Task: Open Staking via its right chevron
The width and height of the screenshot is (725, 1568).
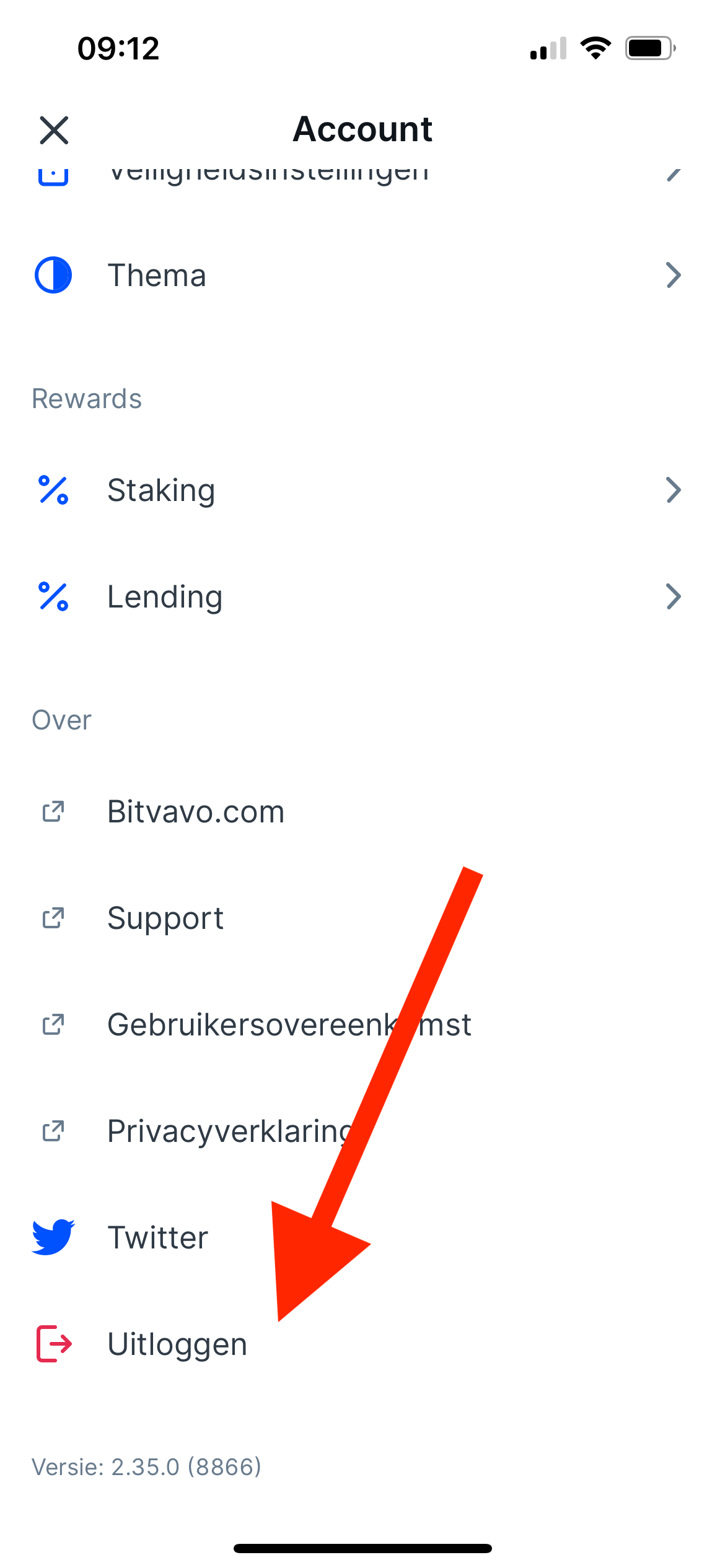Action: 674,490
